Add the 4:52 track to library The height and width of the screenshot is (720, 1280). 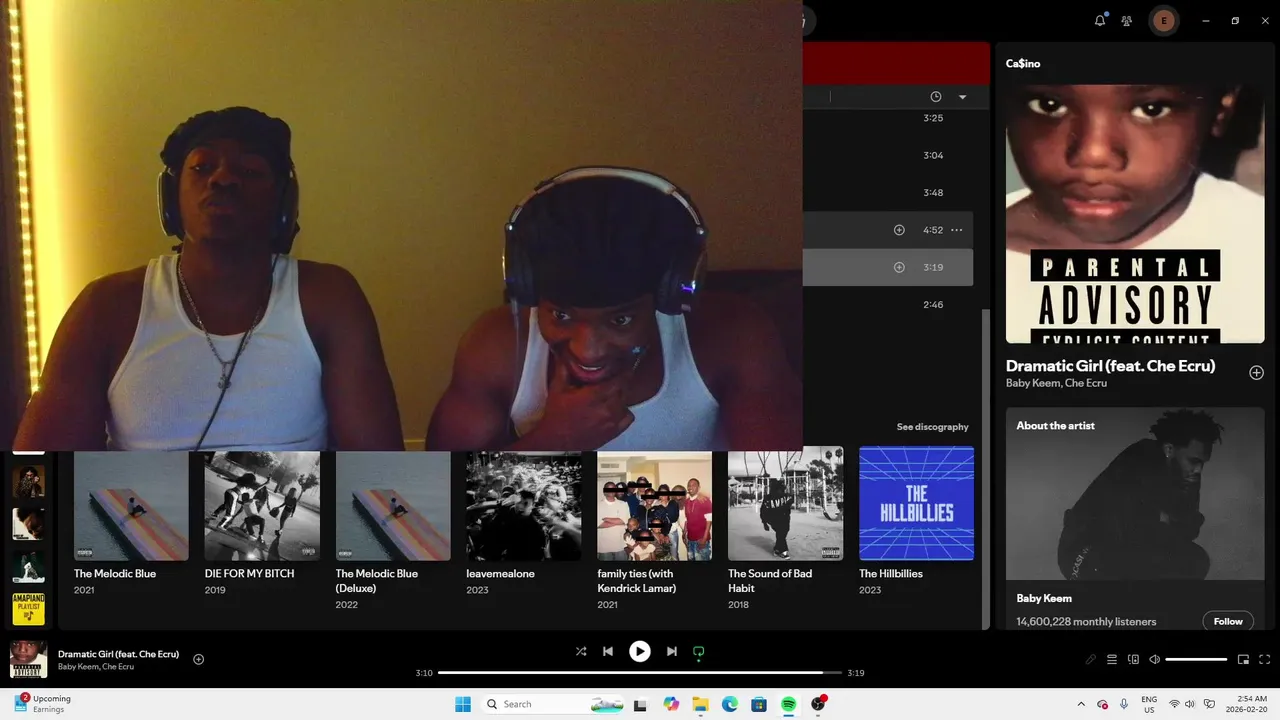[x=899, y=230]
